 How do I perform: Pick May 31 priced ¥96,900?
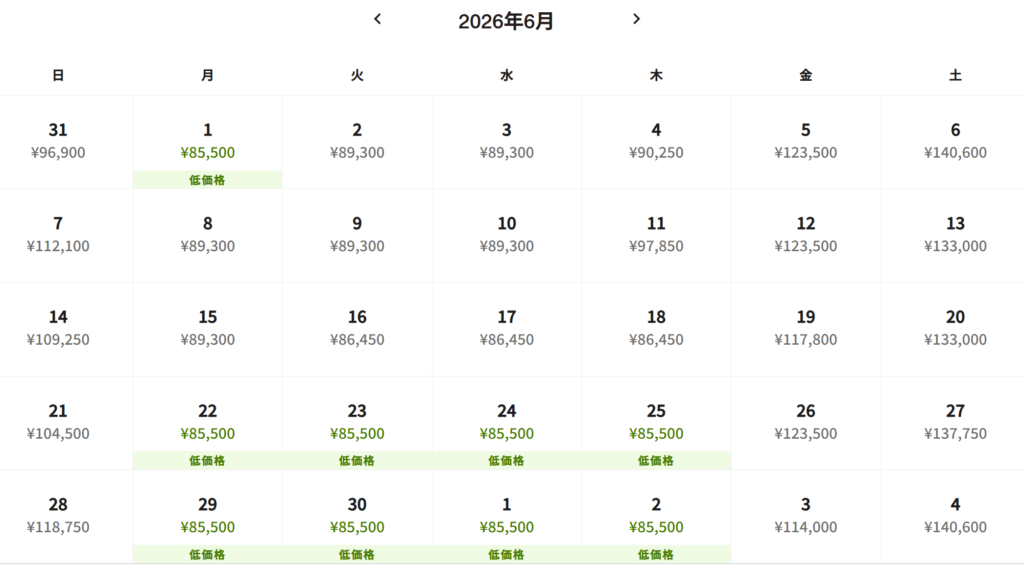pyautogui.click(x=58, y=141)
